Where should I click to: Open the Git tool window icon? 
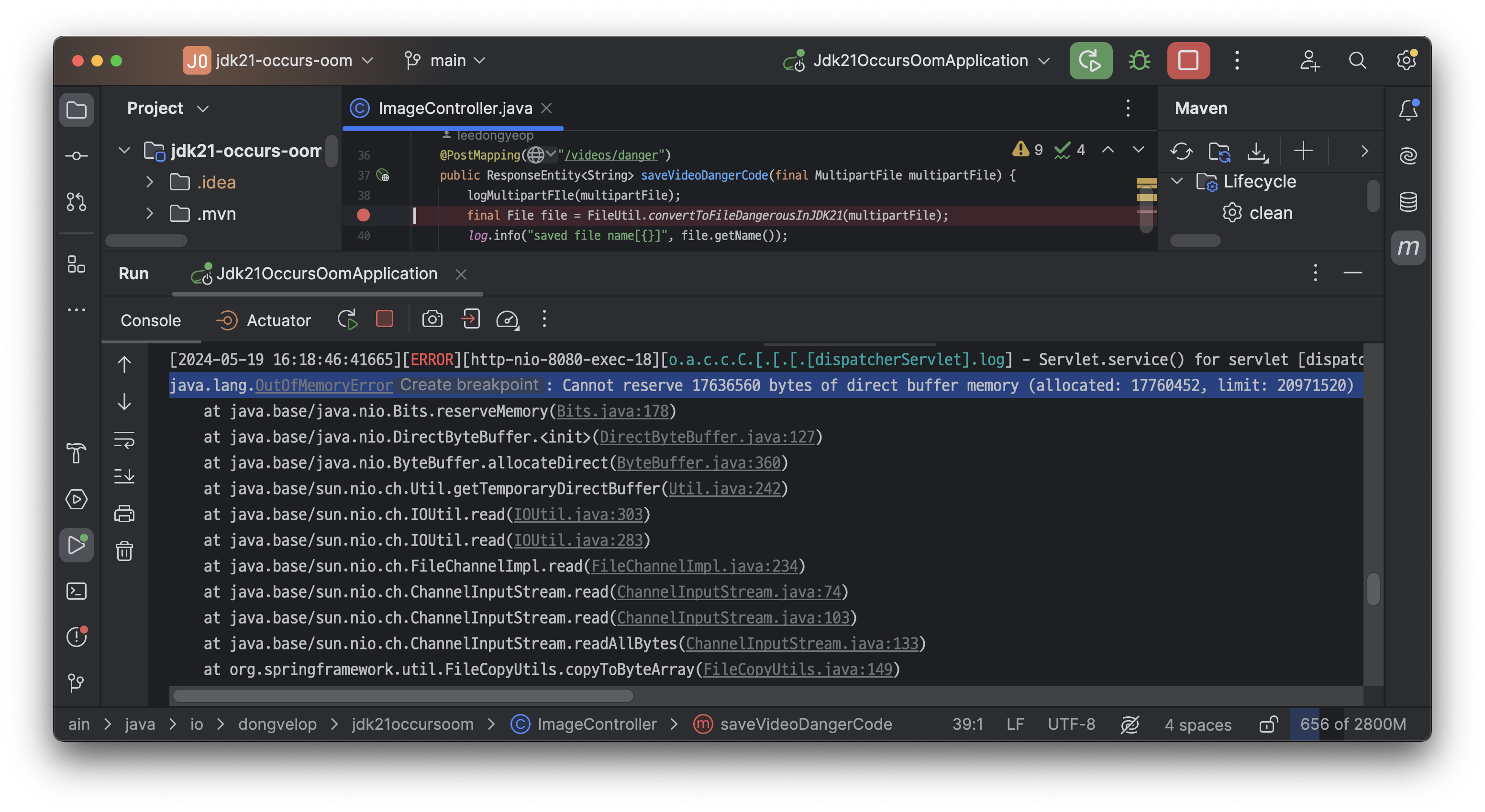point(76,683)
